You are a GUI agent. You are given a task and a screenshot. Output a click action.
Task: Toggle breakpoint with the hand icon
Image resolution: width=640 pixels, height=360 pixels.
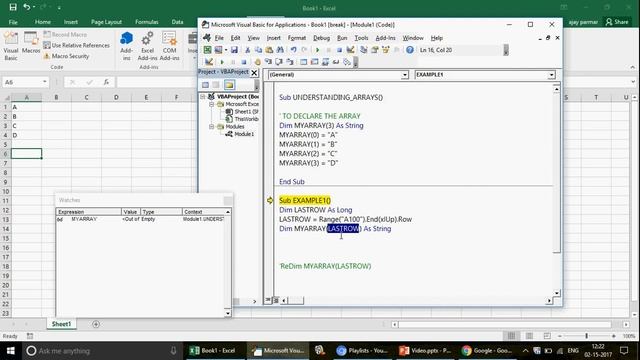click(257, 62)
